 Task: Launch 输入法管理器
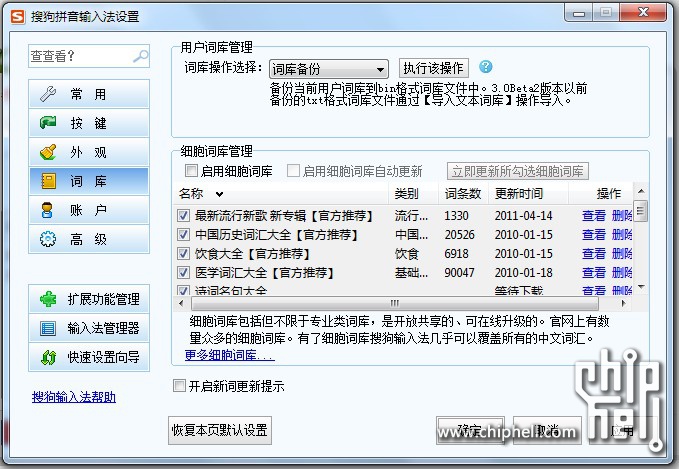pyautogui.click(x=89, y=328)
